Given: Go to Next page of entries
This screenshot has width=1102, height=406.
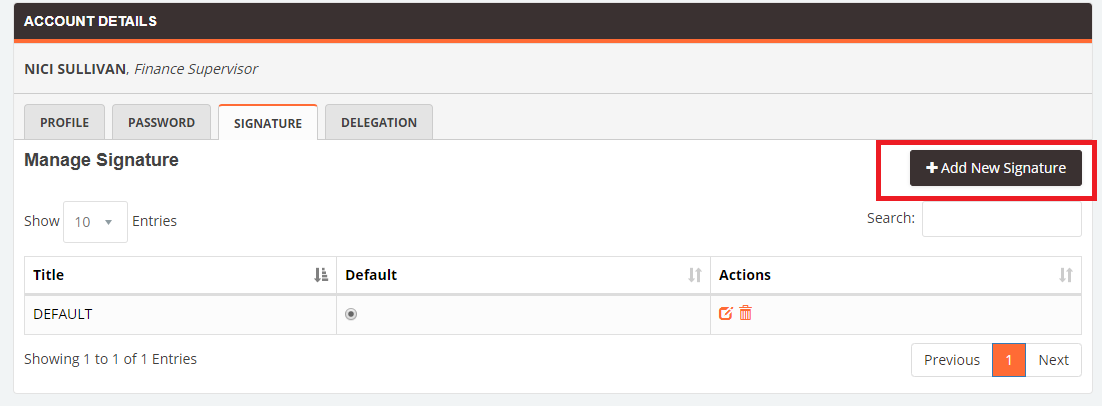Looking at the screenshot, I should [x=1054, y=360].
